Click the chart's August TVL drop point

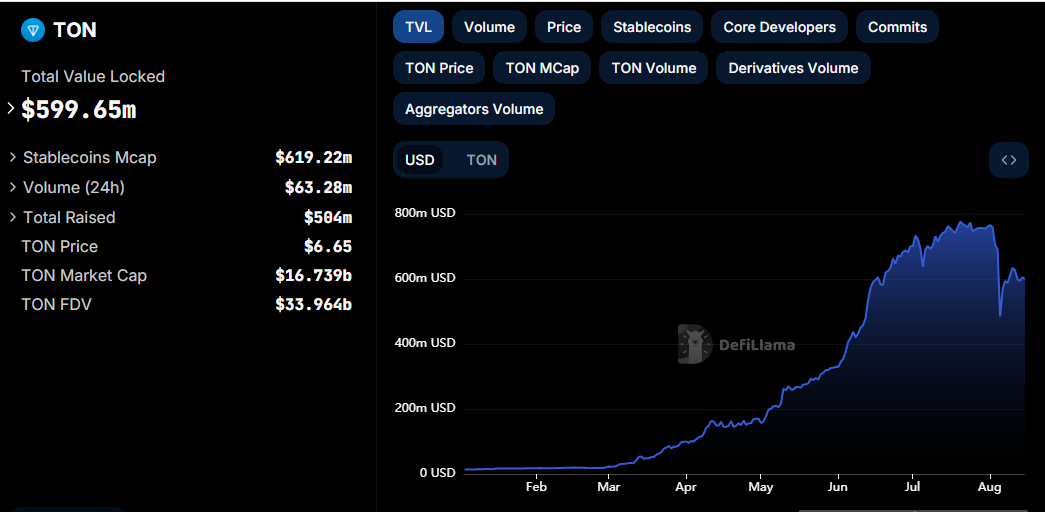click(1000, 315)
